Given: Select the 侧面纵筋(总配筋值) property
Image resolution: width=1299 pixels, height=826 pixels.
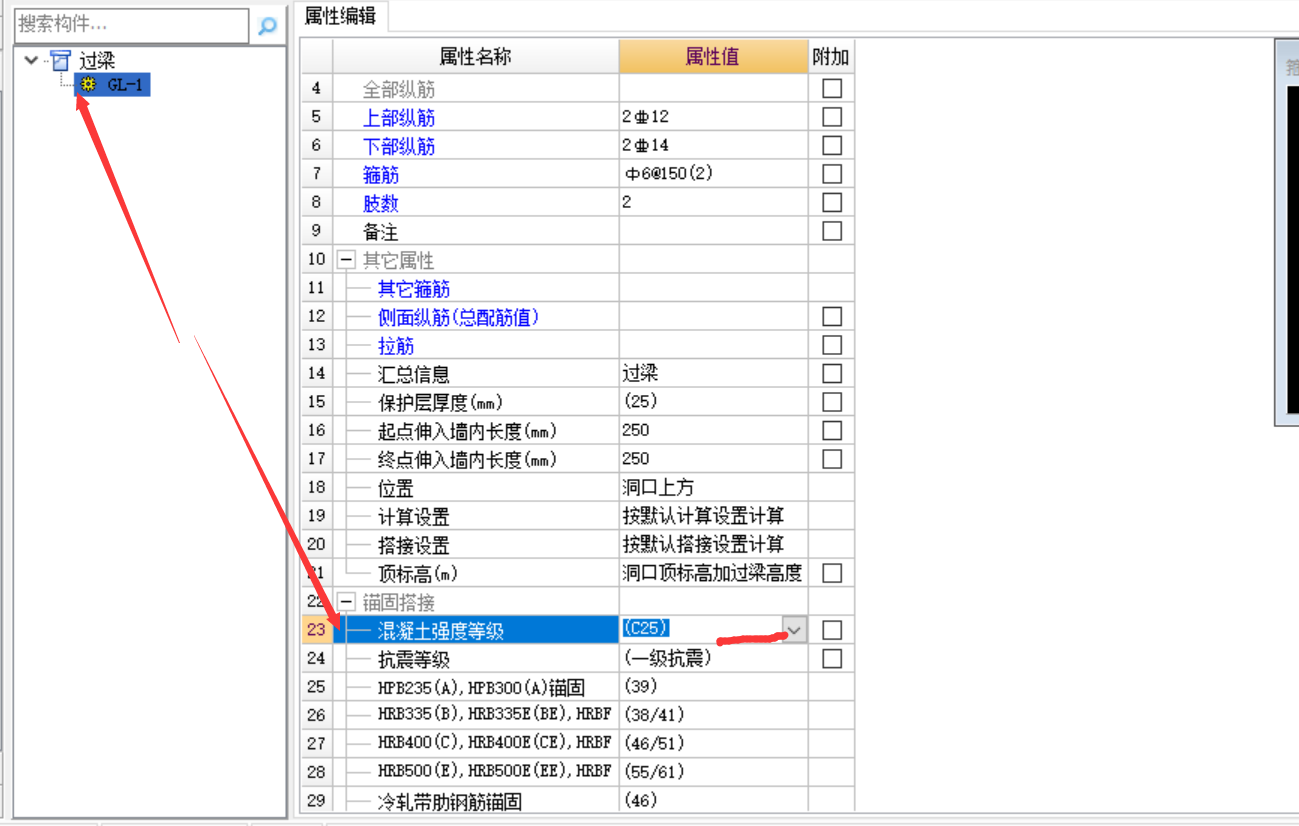Looking at the screenshot, I should 459,318.
